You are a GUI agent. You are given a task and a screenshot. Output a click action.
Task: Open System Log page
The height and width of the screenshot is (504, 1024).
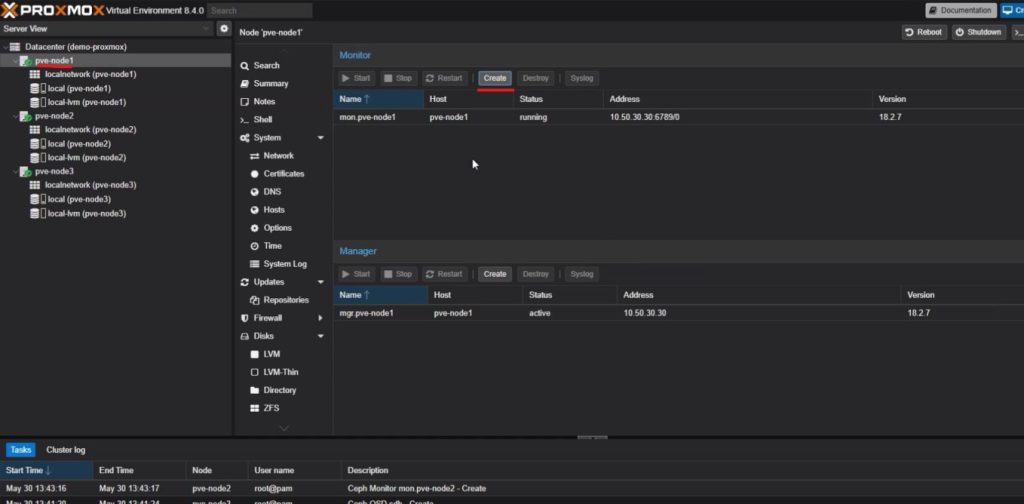point(285,264)
